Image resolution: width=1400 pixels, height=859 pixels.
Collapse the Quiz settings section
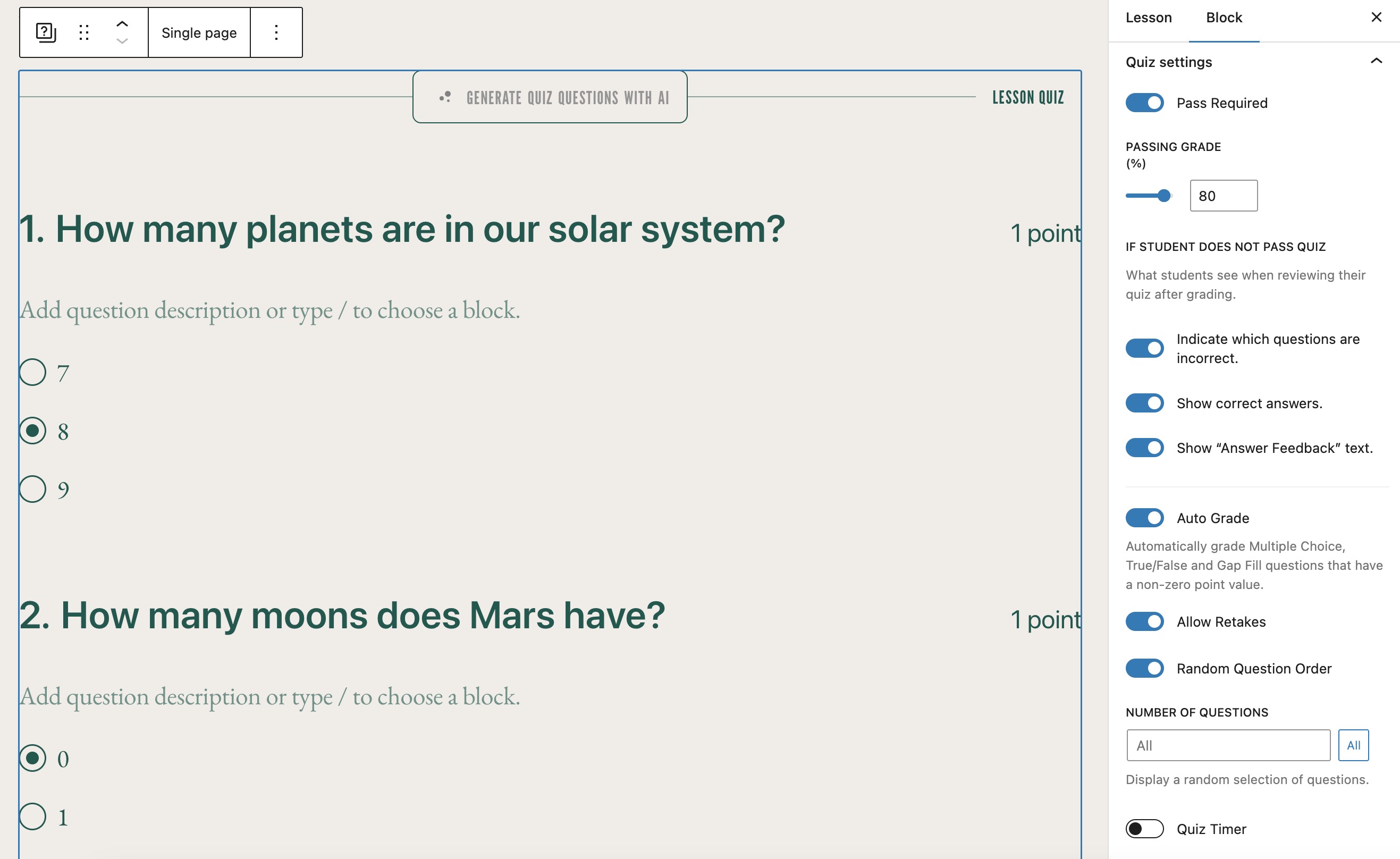point(1376,61)
